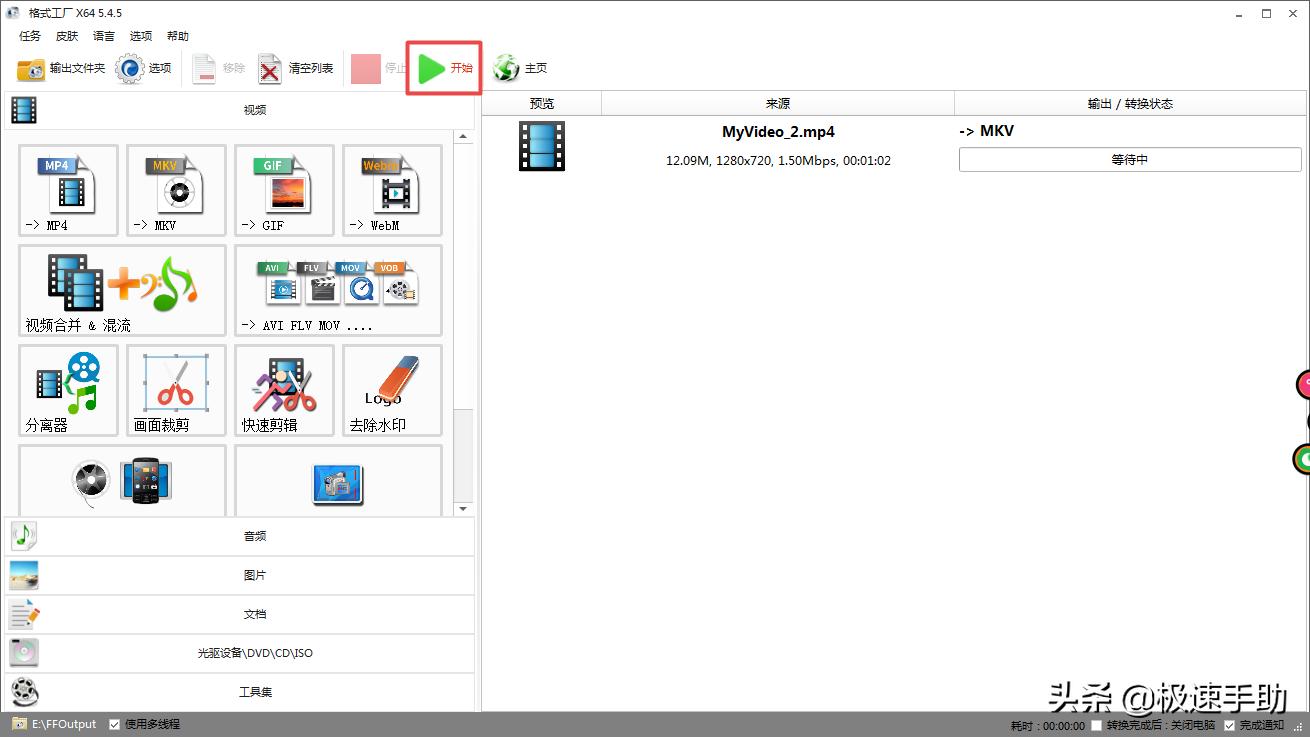This screenshot has height=737, width=1310.
Task: Click the Format Factory title bar app icon
Action: pos(13,13)
